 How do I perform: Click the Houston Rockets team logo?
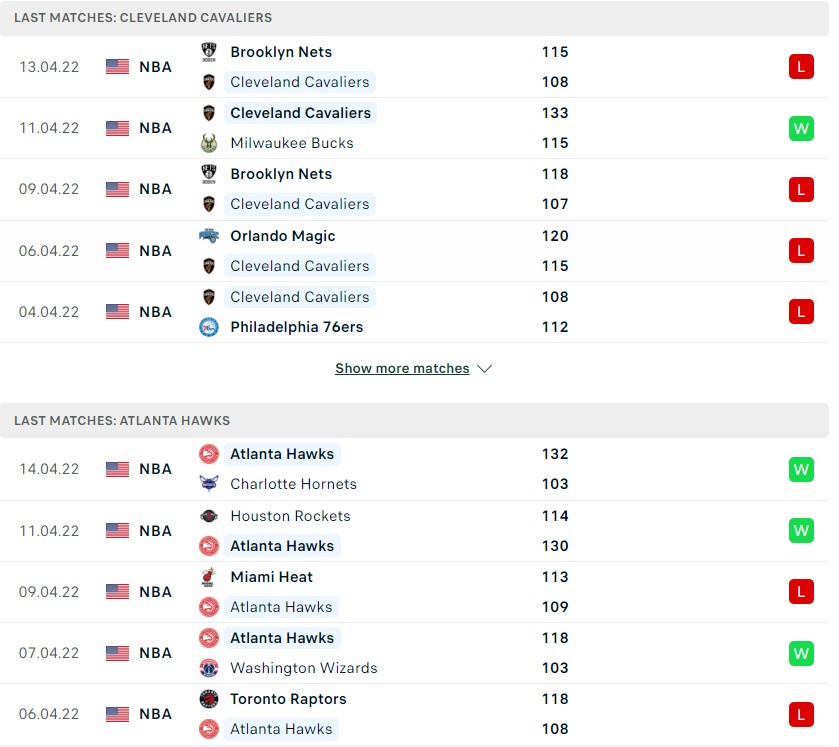point(208,516)
